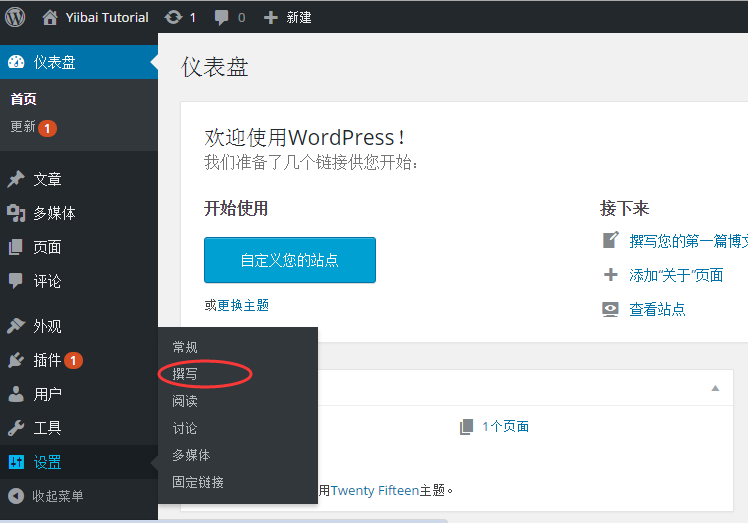The width and height of the screenshot is (748, 523).
Task: Click the 用户 user silhouette icon
Action: click(16, 394)
